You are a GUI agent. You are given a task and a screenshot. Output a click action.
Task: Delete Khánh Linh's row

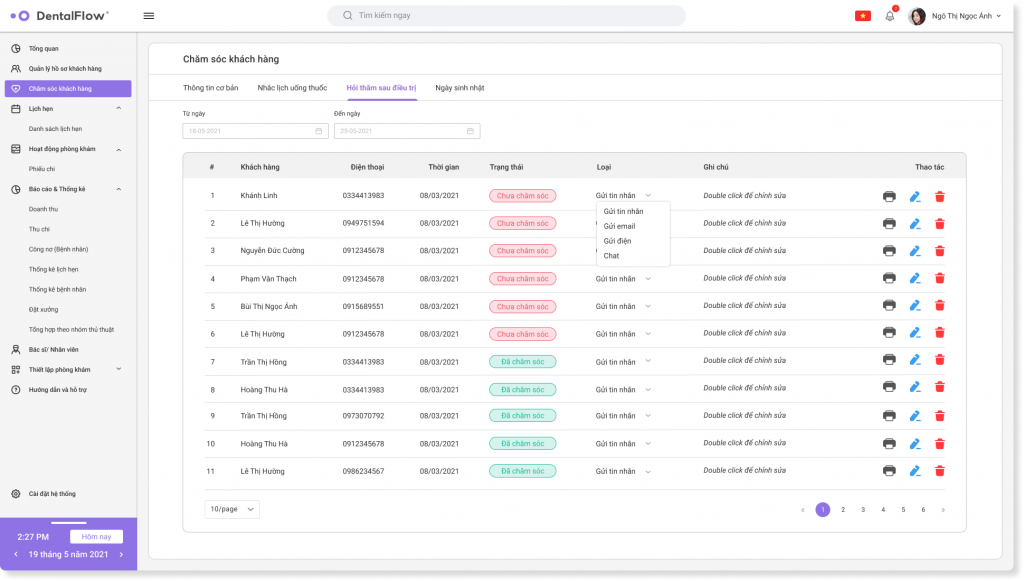point(940,196)
